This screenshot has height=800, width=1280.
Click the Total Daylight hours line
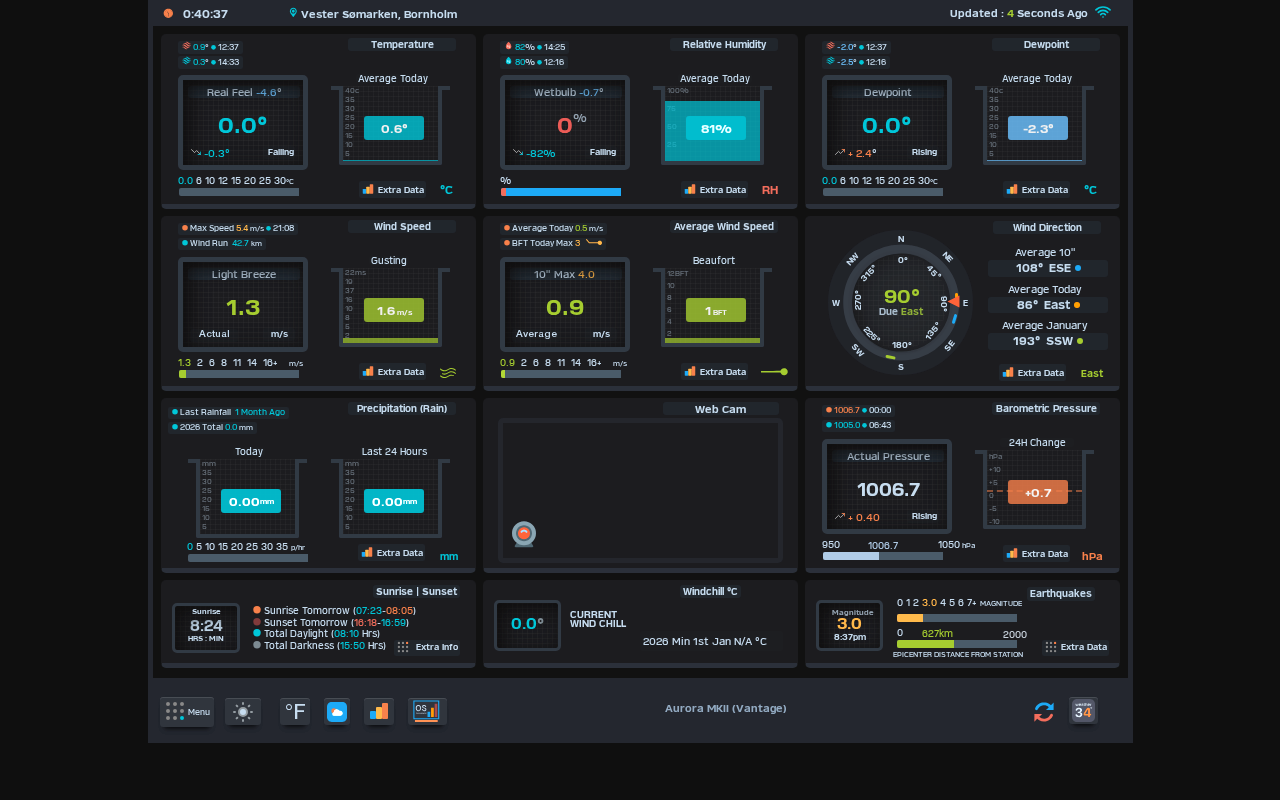point(317,634)
